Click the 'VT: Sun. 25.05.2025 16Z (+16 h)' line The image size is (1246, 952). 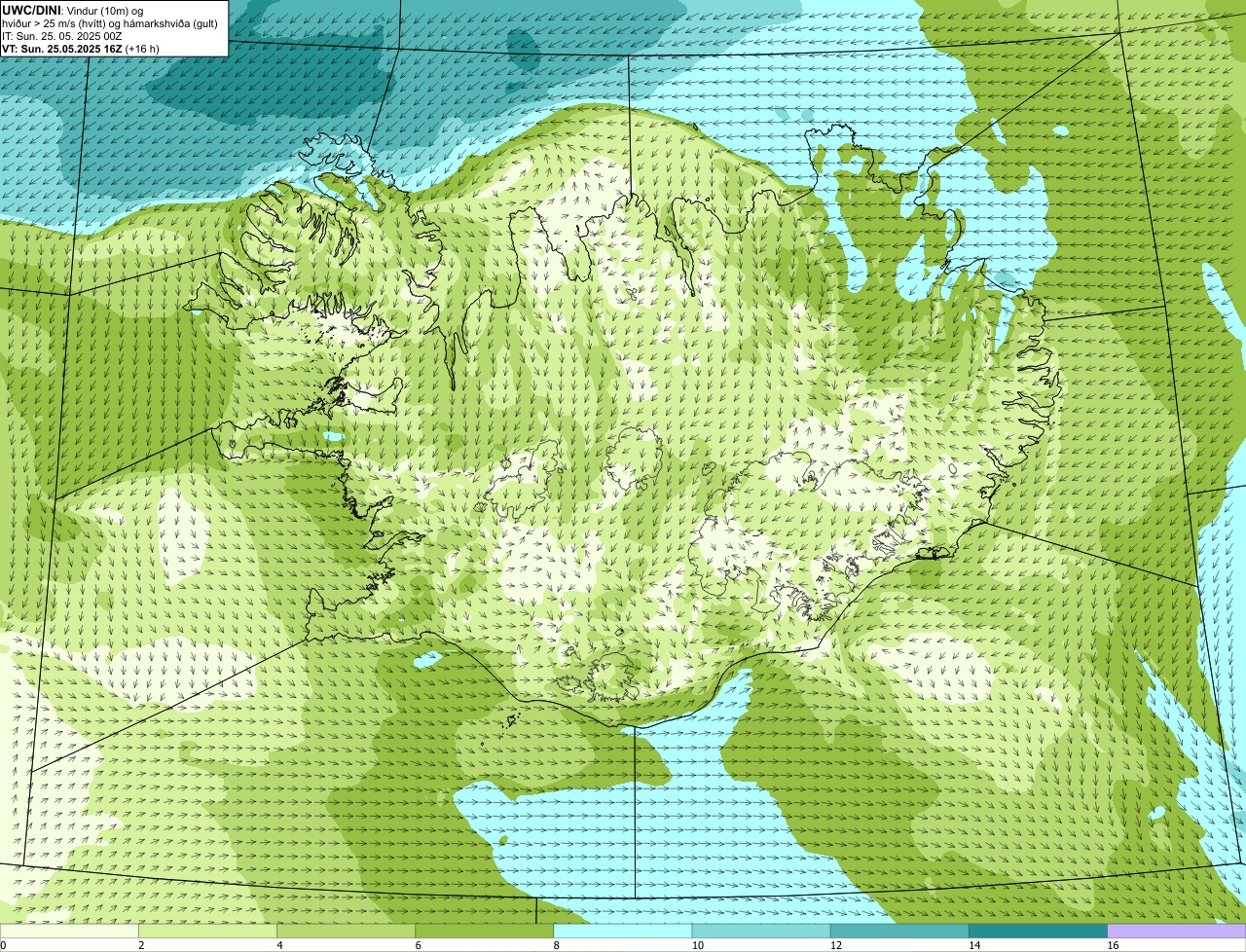[x=81, y=49]
